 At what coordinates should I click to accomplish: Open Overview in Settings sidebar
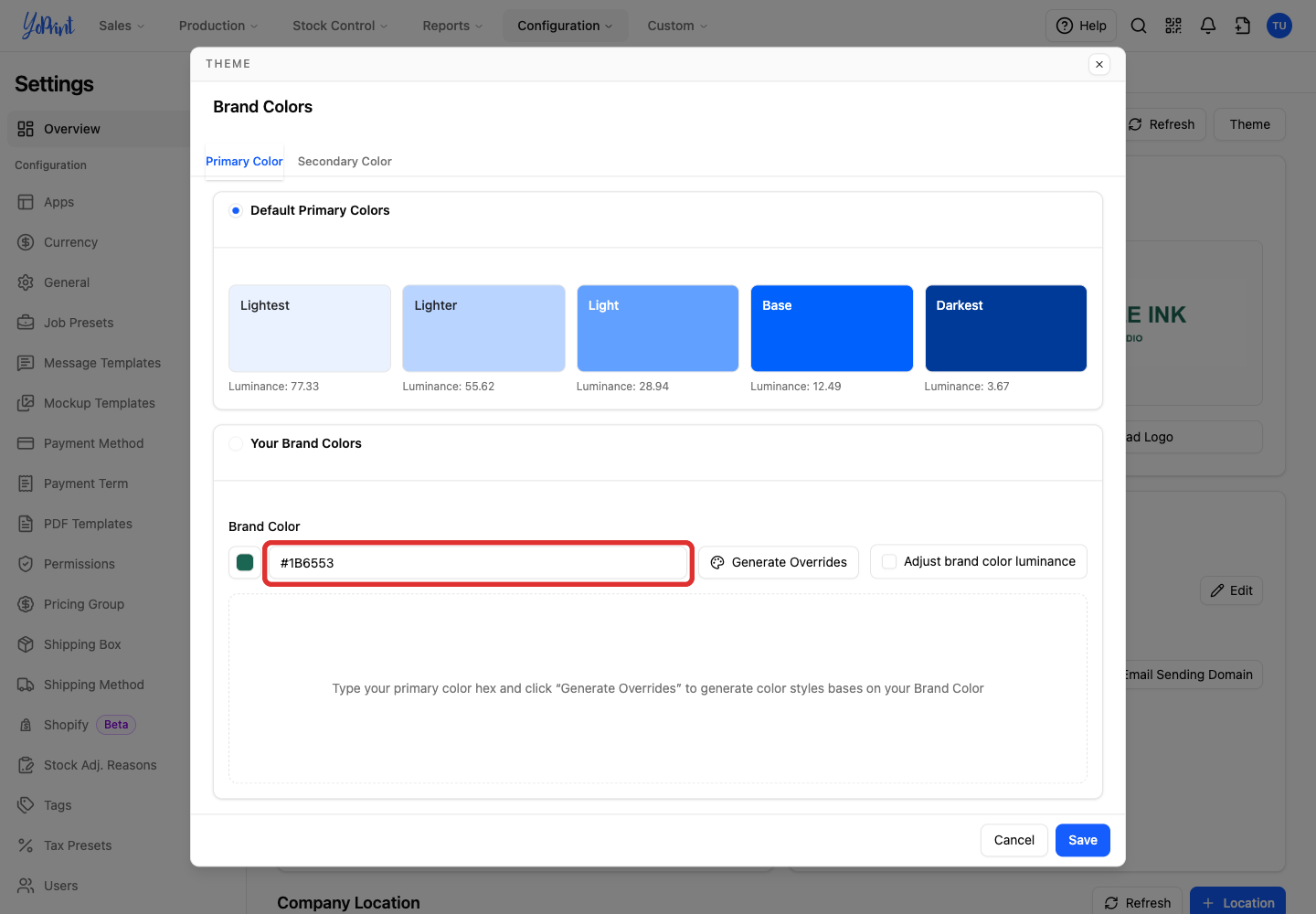pos(99,129)
